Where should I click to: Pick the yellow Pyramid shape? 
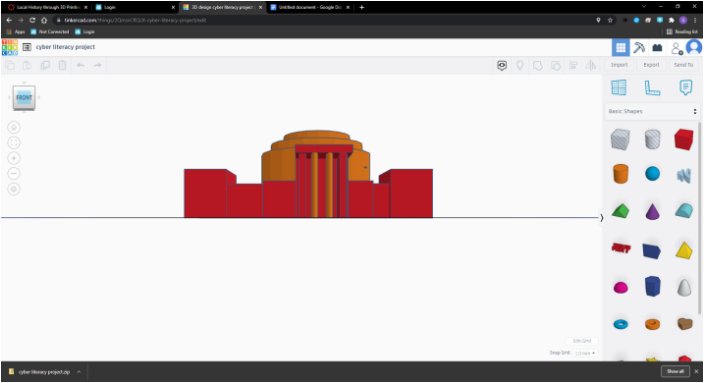tap(685, 251)
